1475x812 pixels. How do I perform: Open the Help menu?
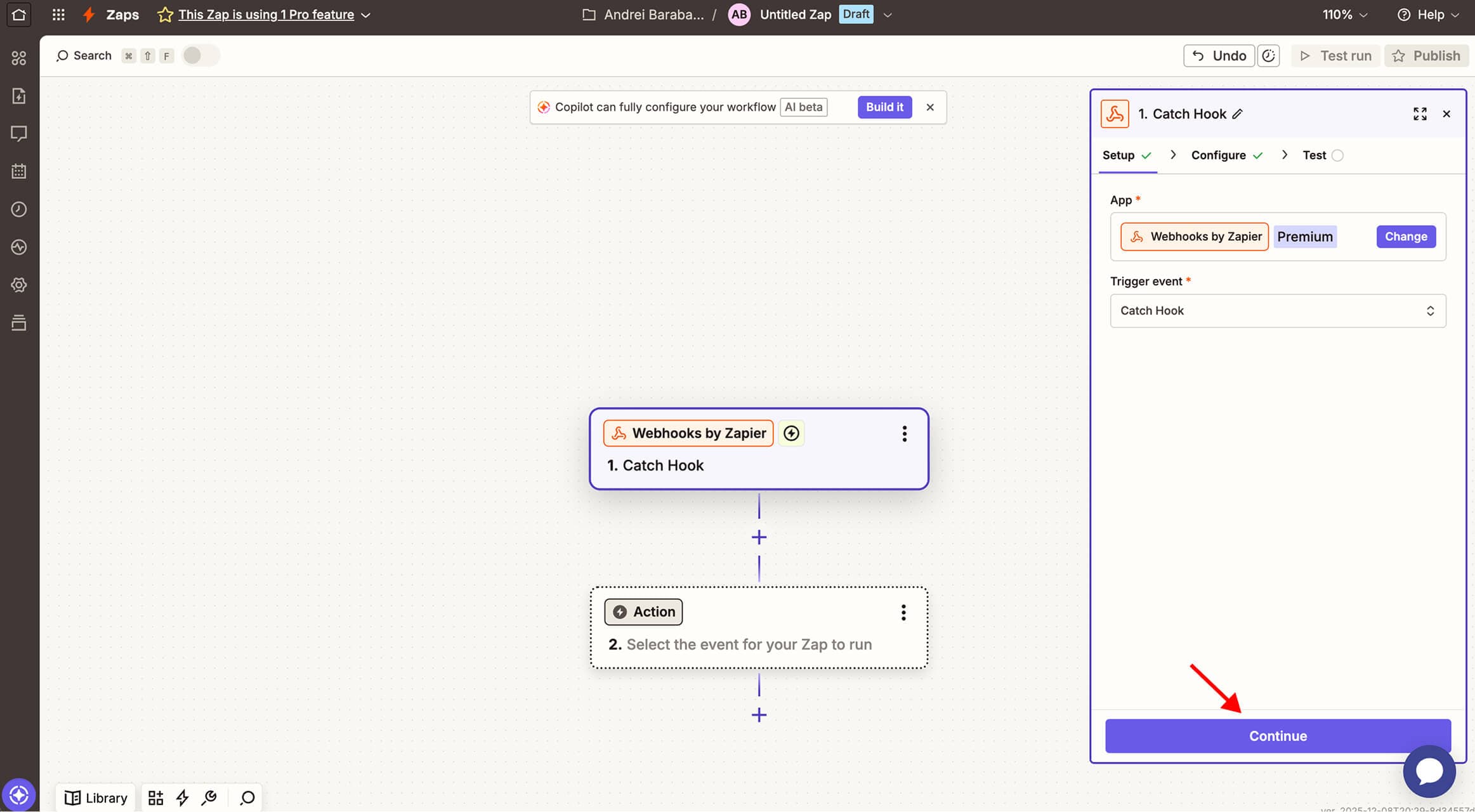(1428, 15)
